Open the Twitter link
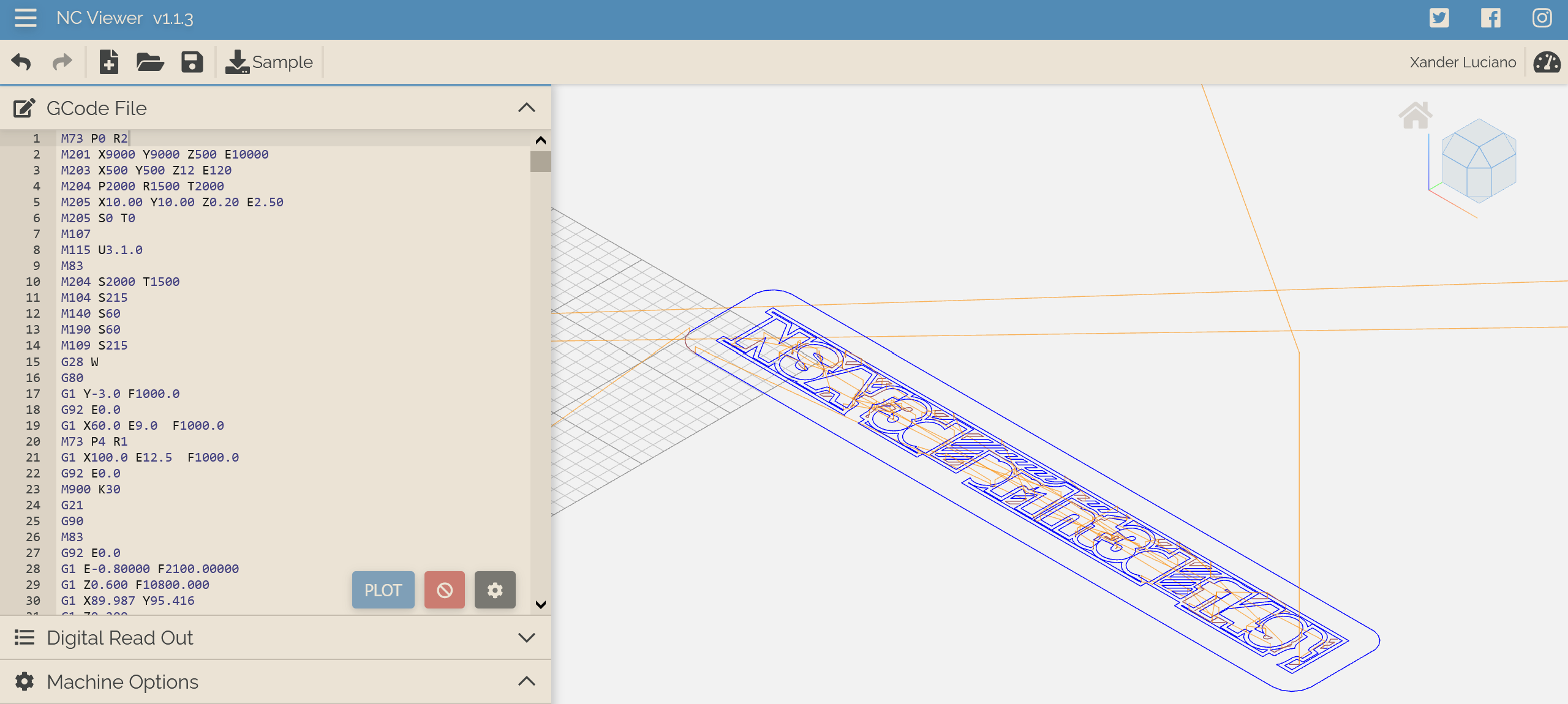The height and width of the screenshot is (704, 1568). [x=1439, y=18]
